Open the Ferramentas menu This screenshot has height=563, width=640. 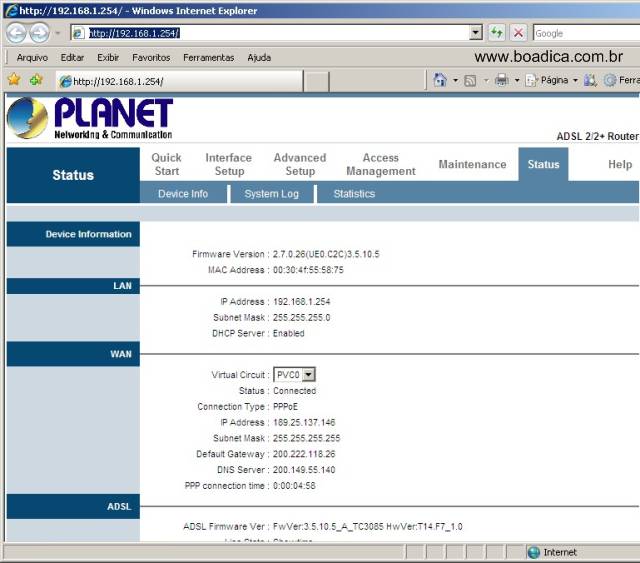click(x=209, y=58)
